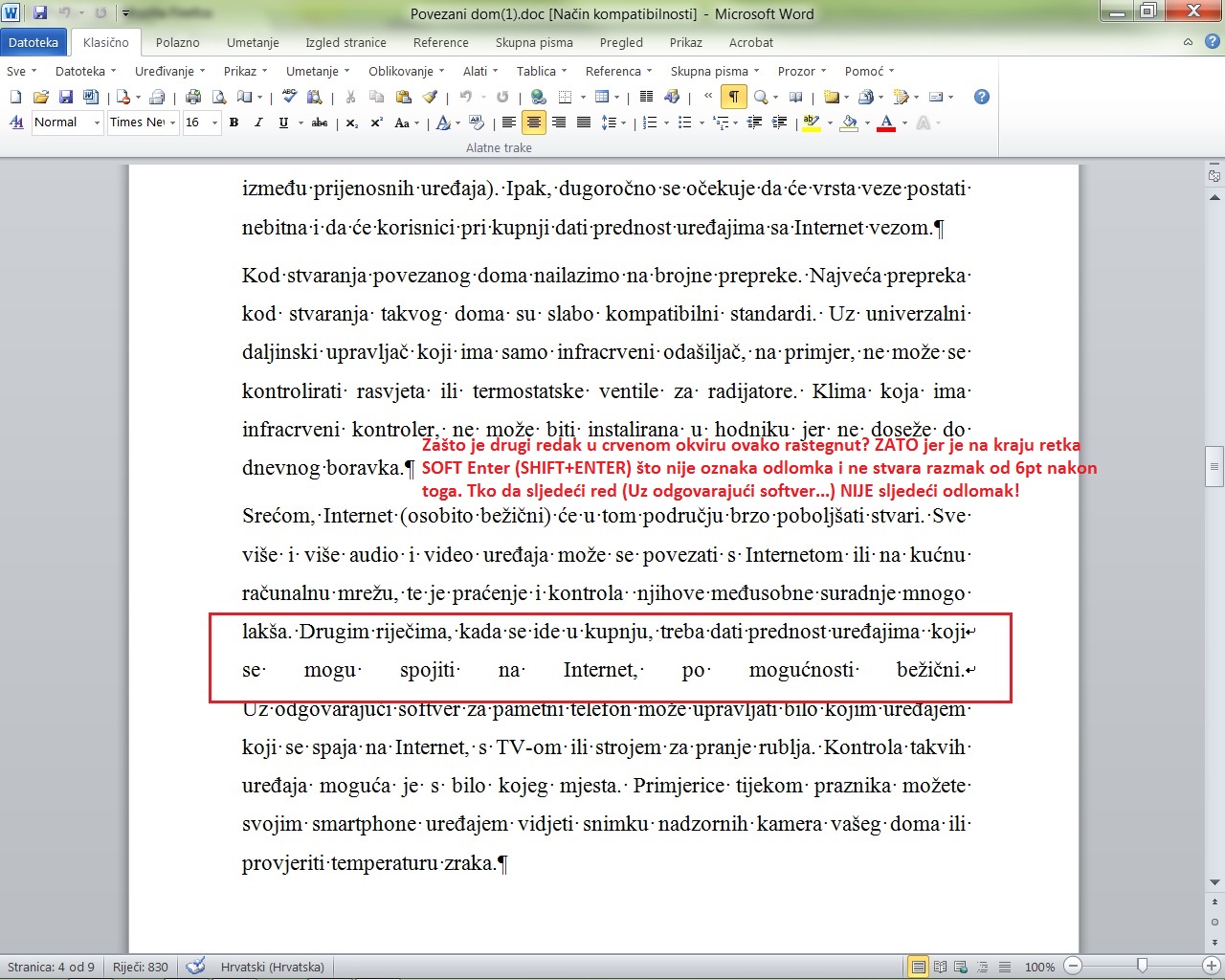Switch to Web Layout view in status bar
1225x980 pixels.
pos(960,967)
